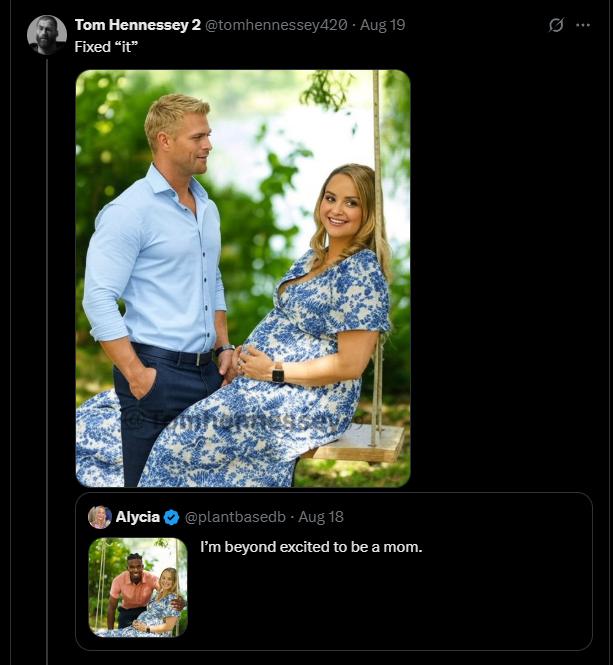The width and height of the screenshot is (613, 665).
Task: Click the thread line below Tom's avatar
Action: pyautogui.click(x=46, y=350)
